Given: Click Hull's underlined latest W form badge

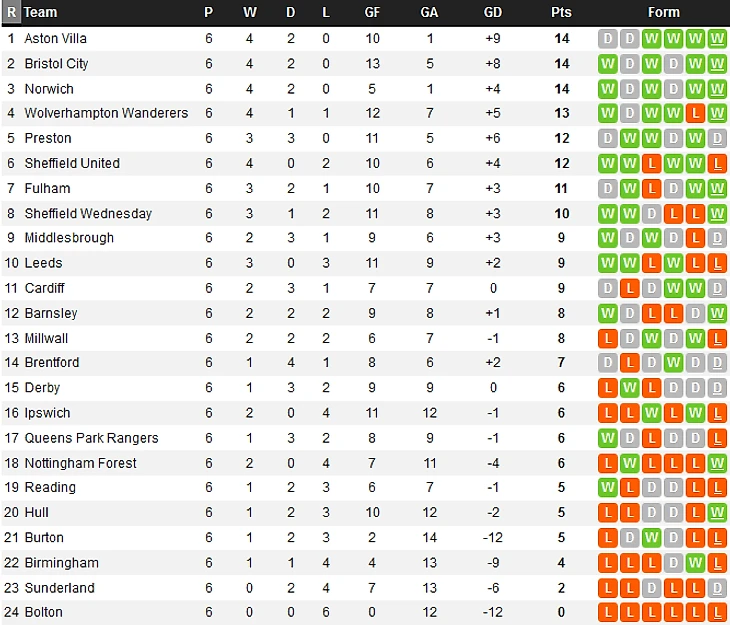Looking at the screenshot, I should [x=717, y=513].
